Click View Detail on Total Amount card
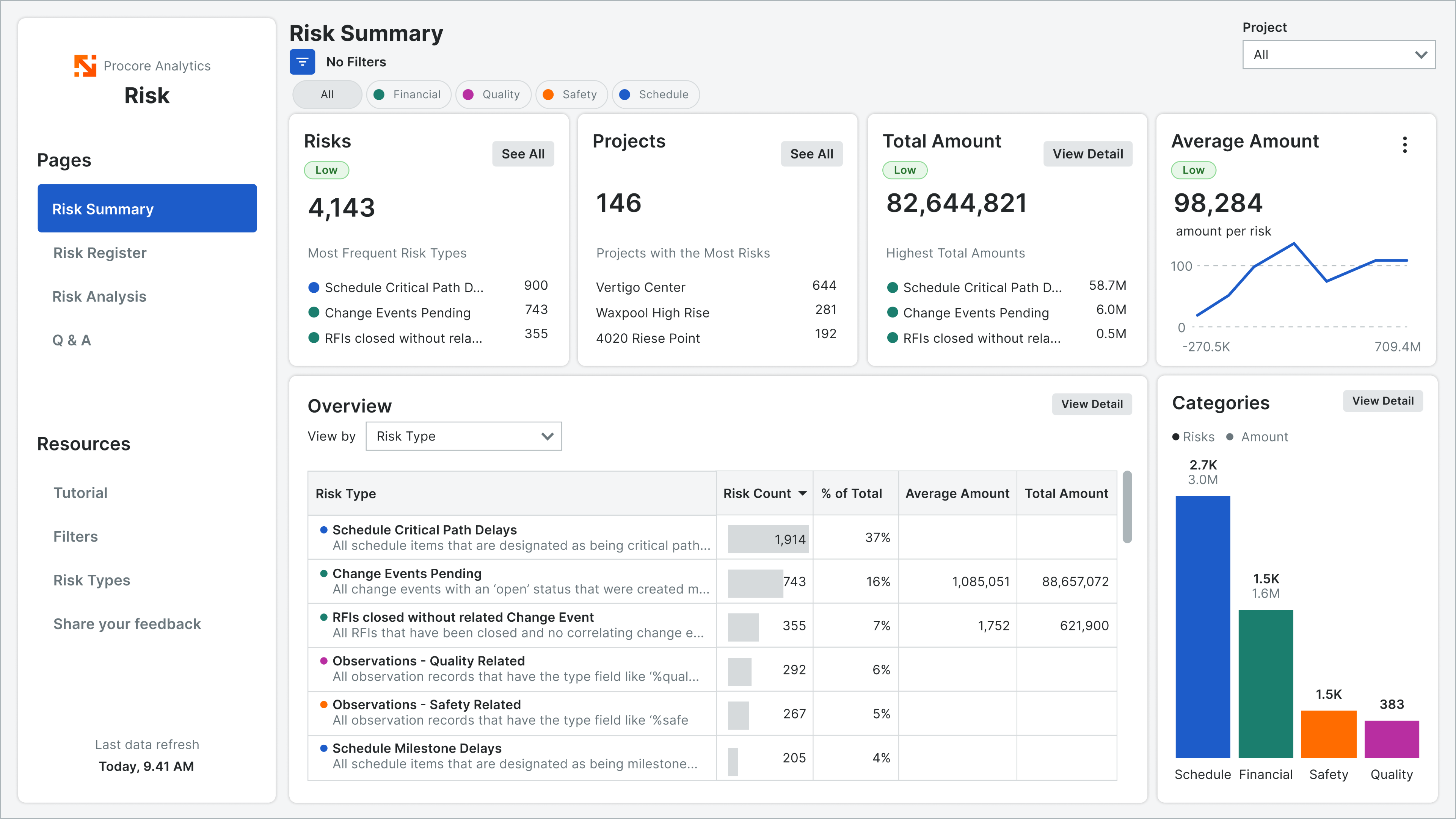The width and height of the screenshot is (1456, 819). (1087, 154)
